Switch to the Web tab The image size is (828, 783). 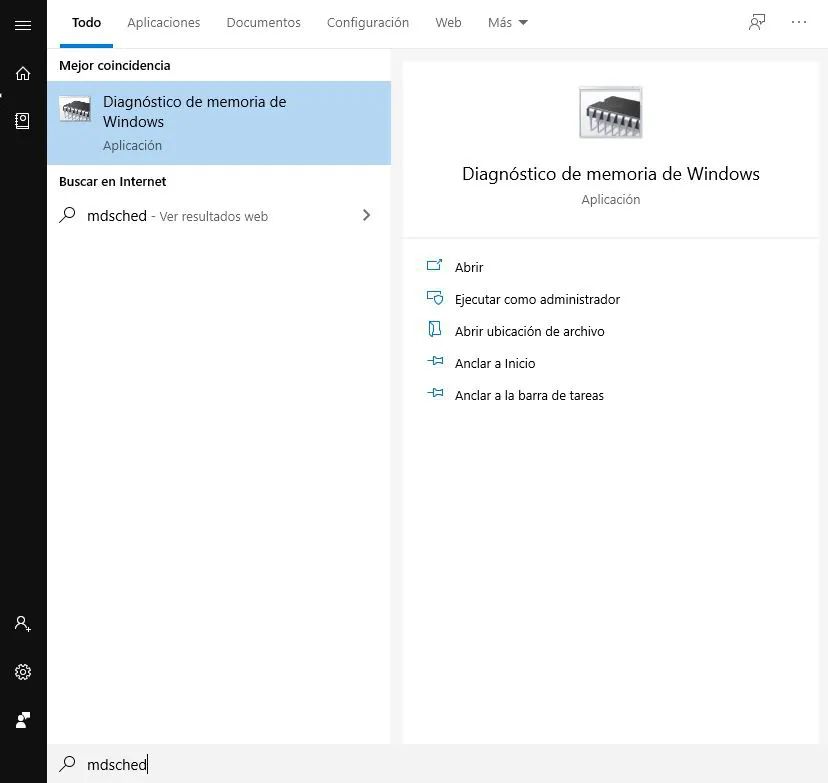pyautogui.click(x=448, y=23)
